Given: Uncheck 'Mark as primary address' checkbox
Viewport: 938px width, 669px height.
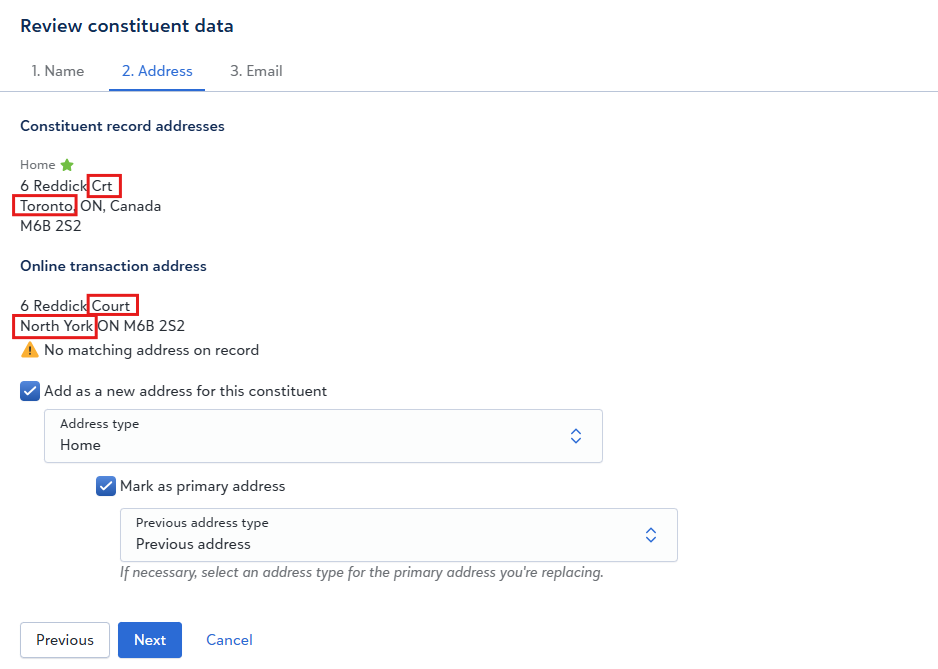Looking at the screenshot, I should pos(106,486).
